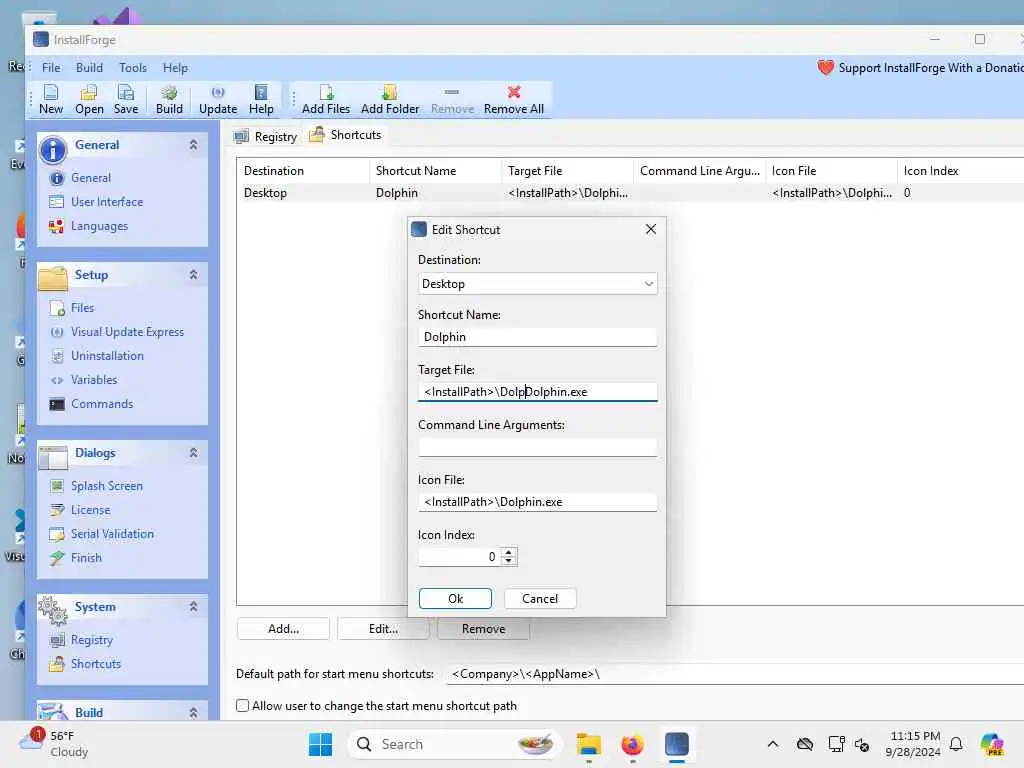1024x768 pixels.
Task: Open Windows Start menu
Action: [320, 744]
